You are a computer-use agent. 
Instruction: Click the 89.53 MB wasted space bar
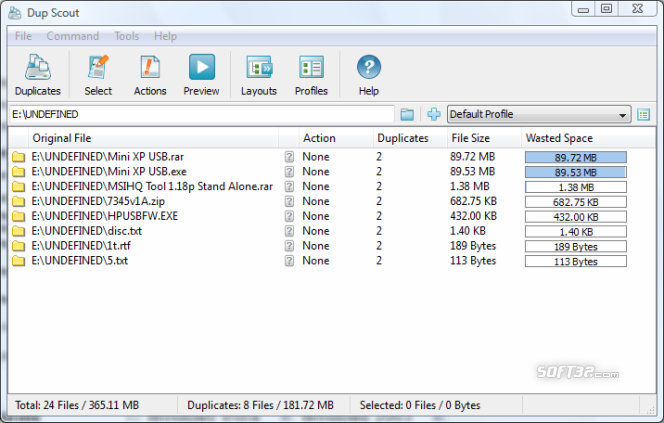tap(576, 172)
